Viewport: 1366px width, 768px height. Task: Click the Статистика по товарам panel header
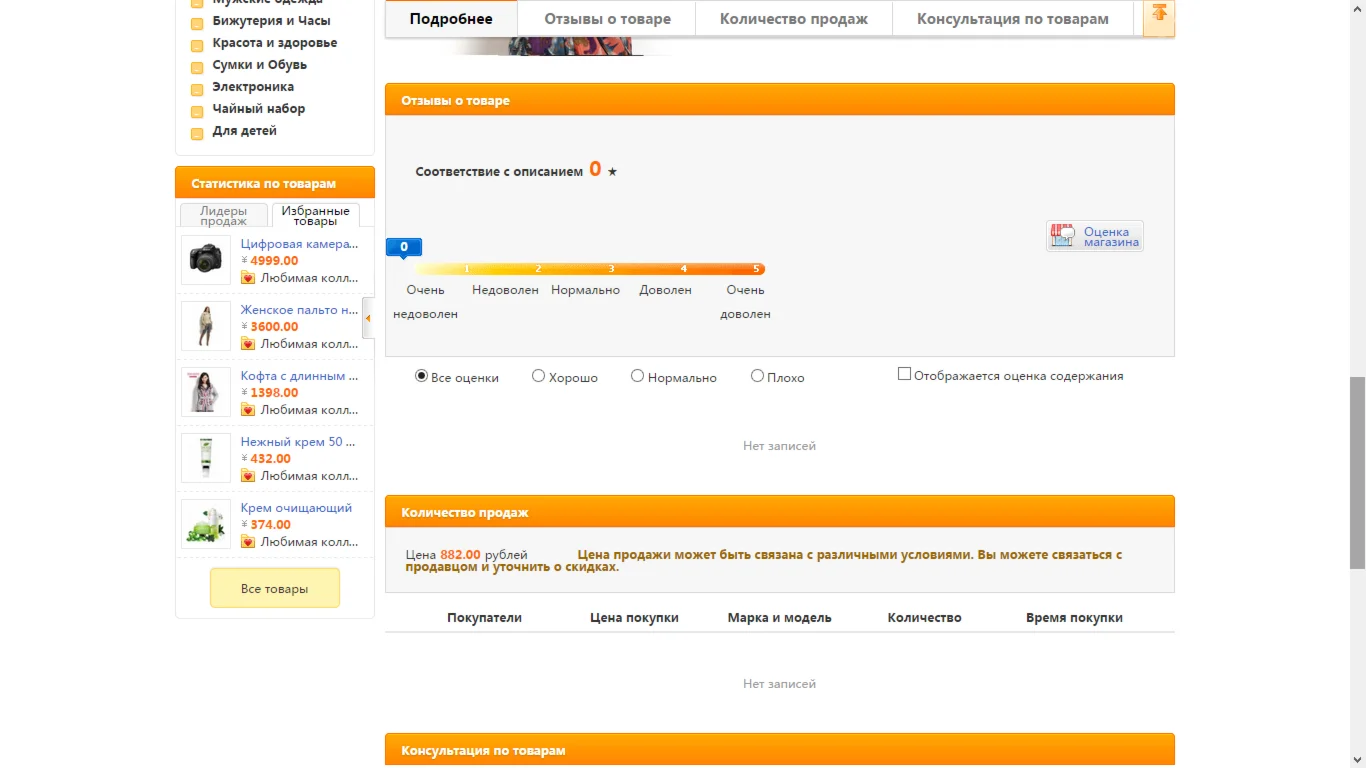click(x=275, y=183)
